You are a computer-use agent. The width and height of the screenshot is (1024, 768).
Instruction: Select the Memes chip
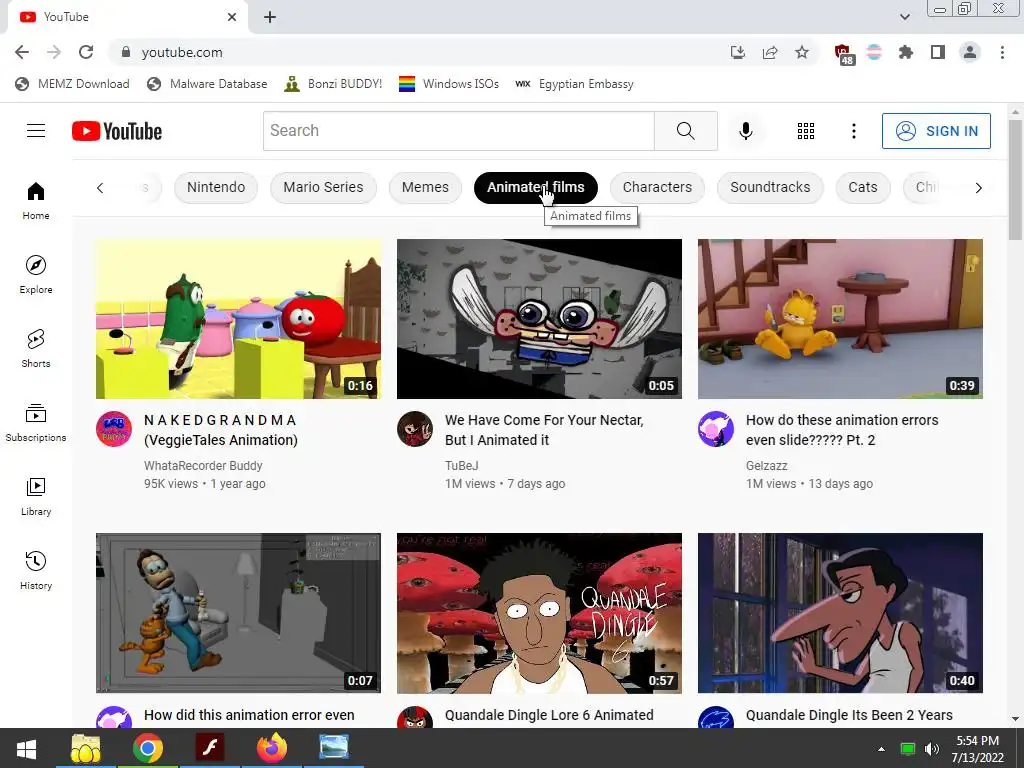point(425,187)
